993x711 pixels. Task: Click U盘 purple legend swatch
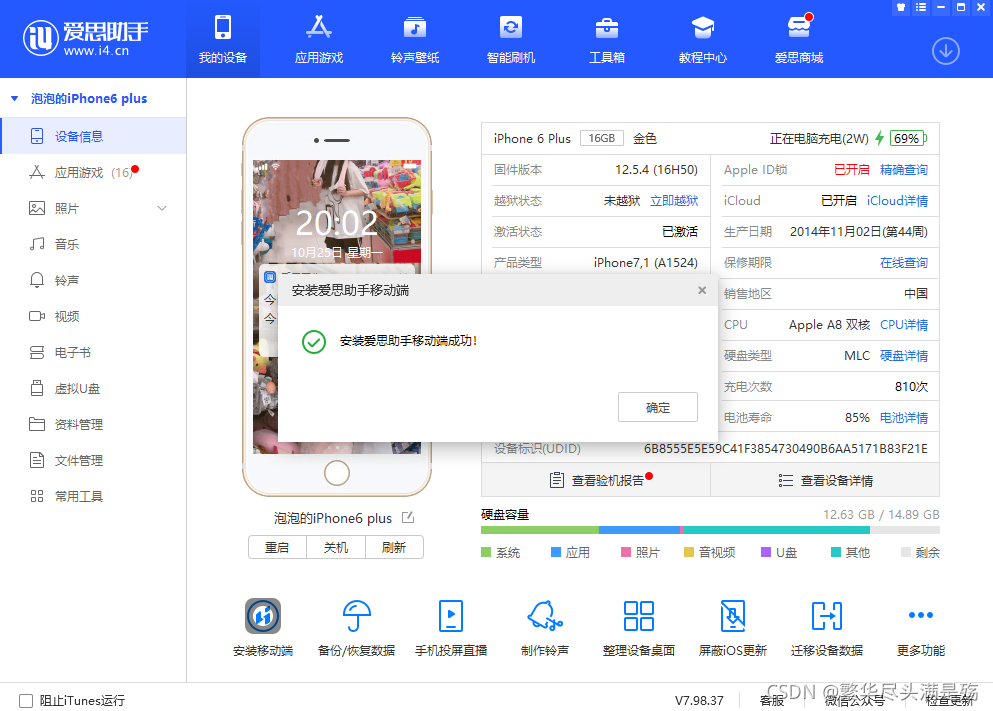click(766, 552)
